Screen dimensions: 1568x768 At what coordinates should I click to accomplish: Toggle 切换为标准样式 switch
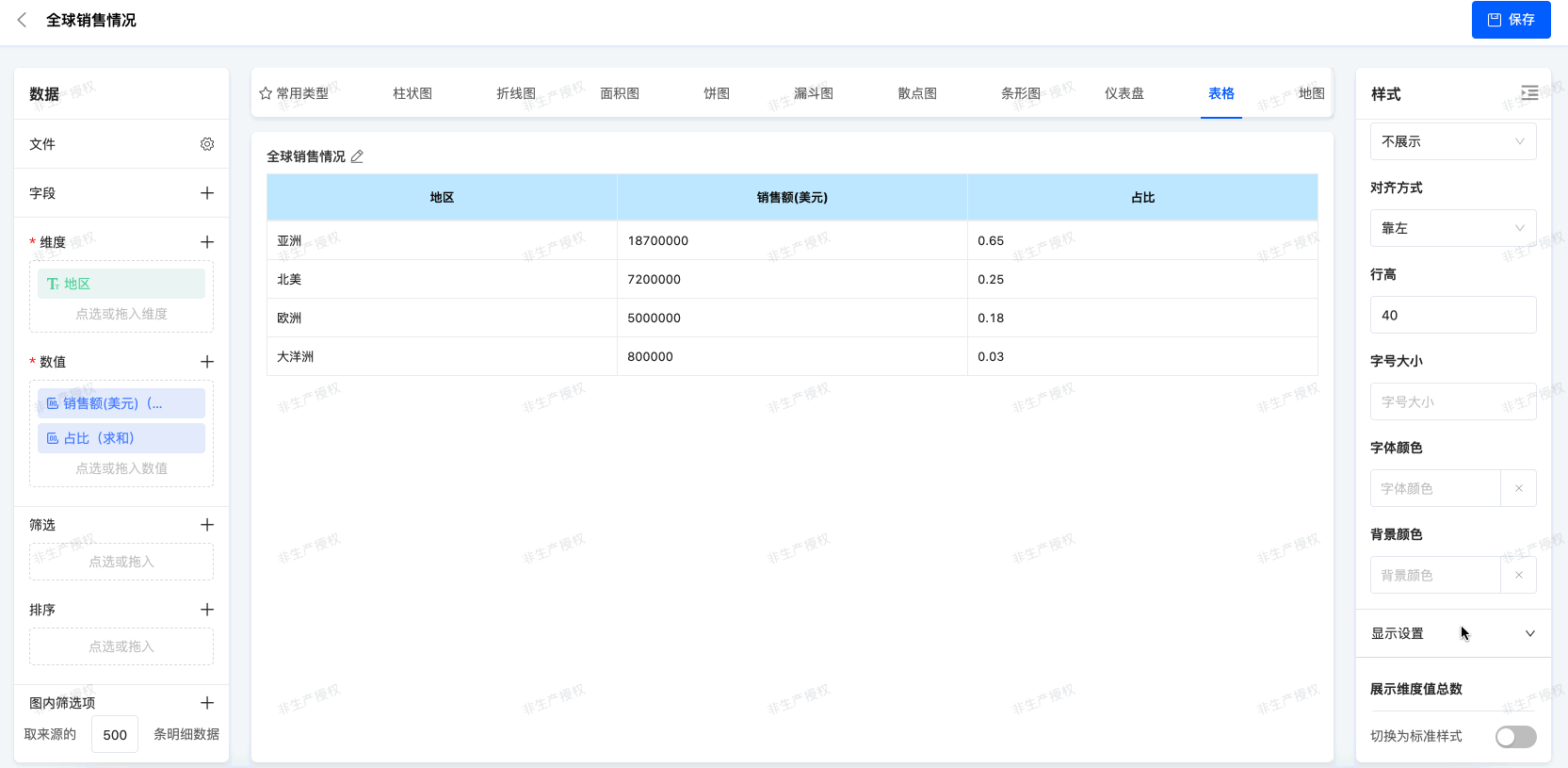[1515, 737]
